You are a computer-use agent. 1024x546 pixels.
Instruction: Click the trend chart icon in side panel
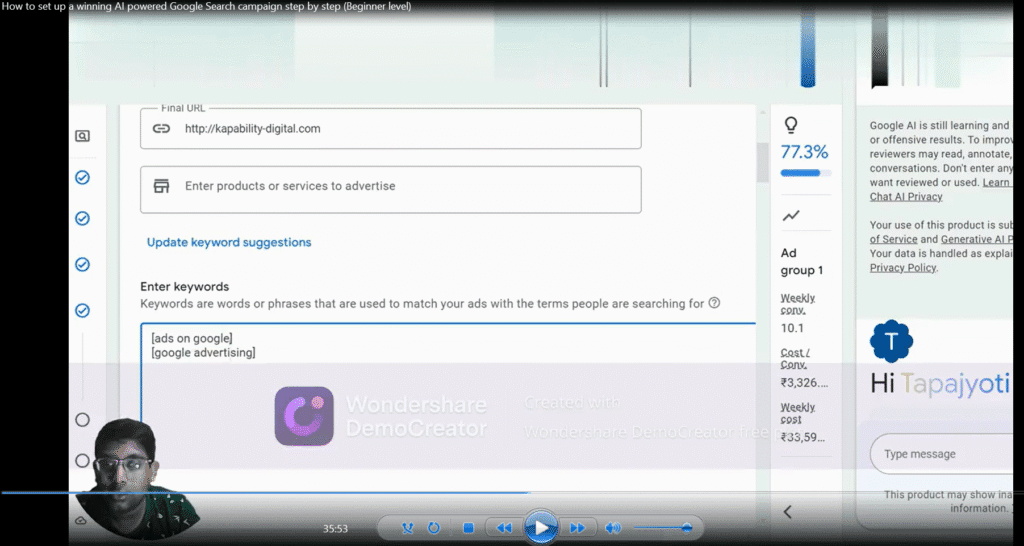pyautogui.click(x=791, y=215)
